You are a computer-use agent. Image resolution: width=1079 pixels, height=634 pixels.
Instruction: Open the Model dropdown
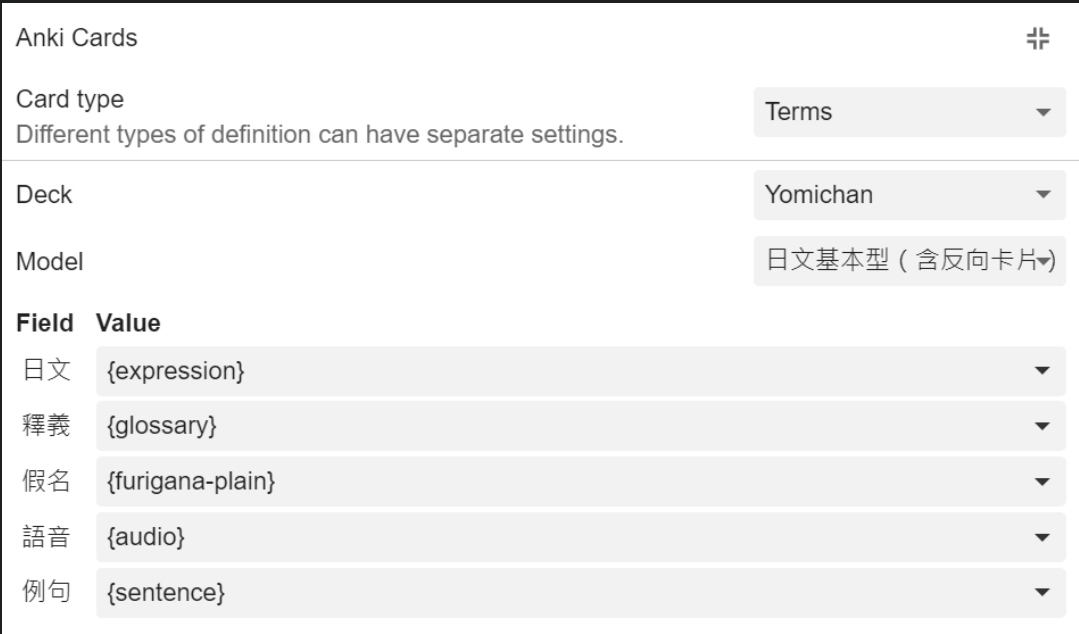[903, 262]
